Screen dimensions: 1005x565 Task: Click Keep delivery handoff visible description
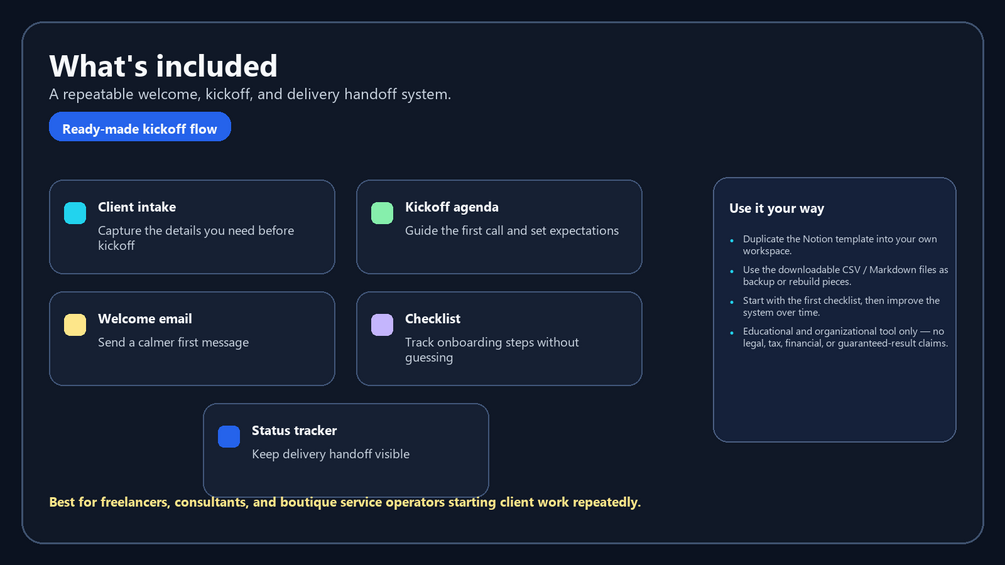331,454
